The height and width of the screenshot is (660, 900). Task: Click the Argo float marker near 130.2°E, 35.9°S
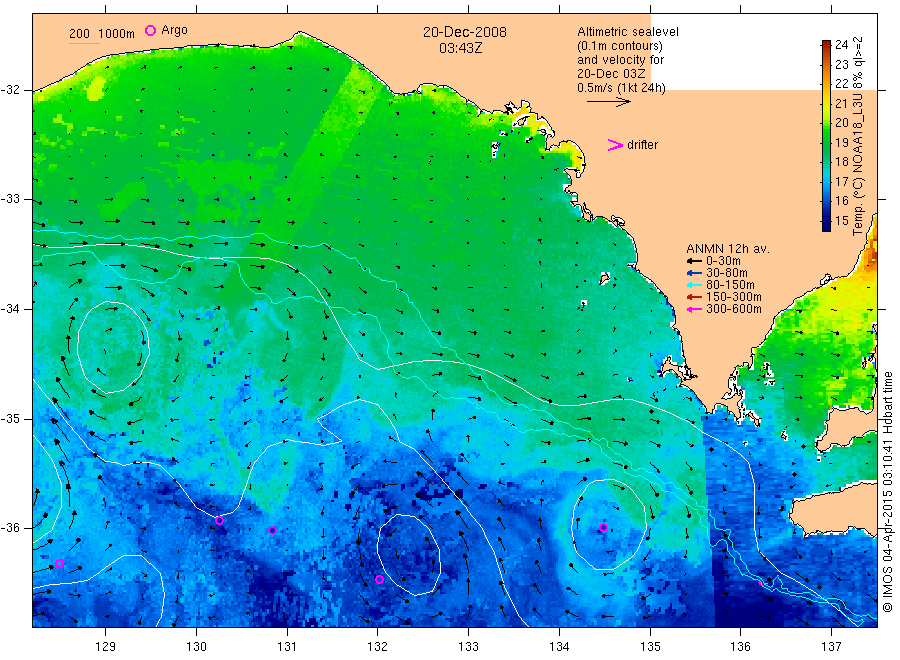tap(219, 521)
